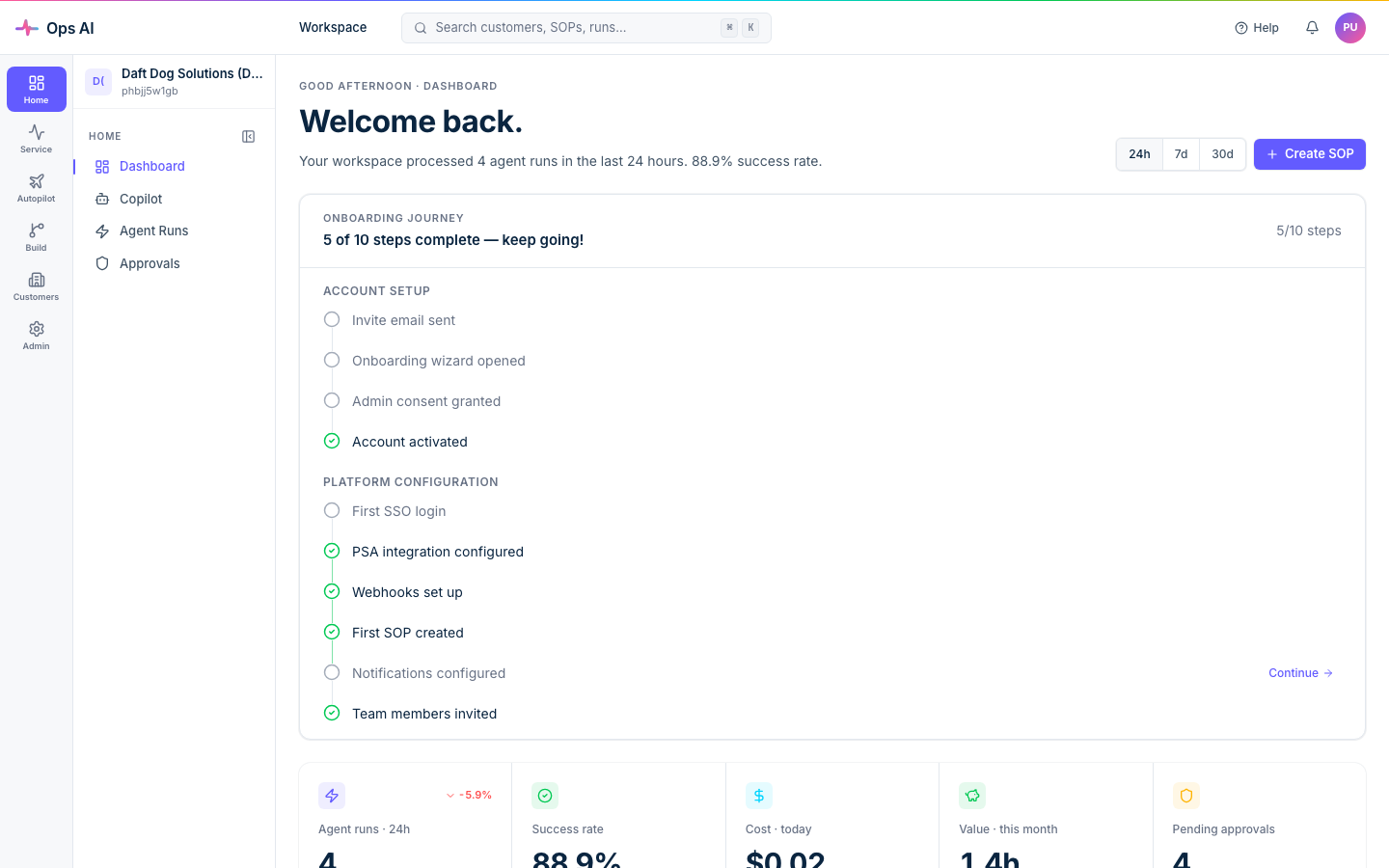Open the Admin settings section
Screen dimensions: 1389x868
(x=37, y=335)
